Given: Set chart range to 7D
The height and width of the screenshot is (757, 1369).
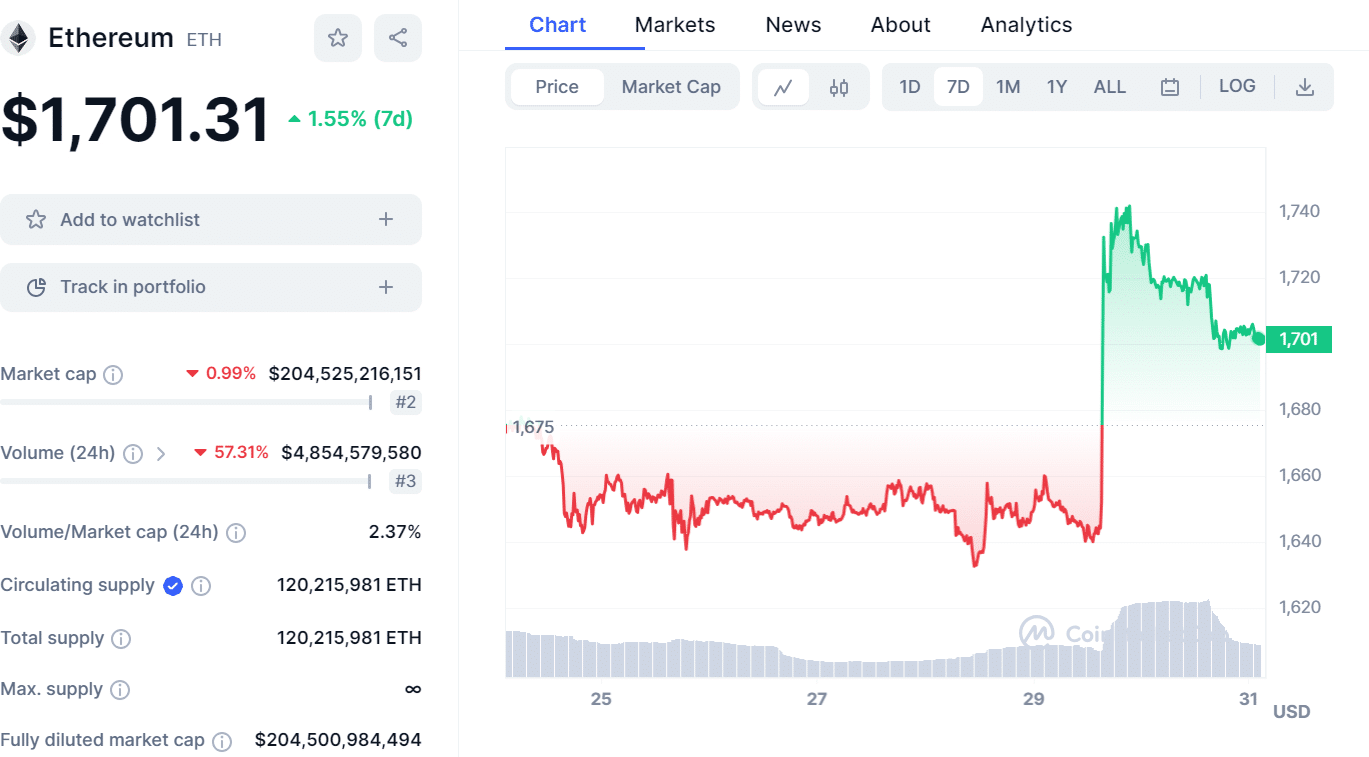Looking at the screenshot, I should pyautogui.click(x=958, y=87).
